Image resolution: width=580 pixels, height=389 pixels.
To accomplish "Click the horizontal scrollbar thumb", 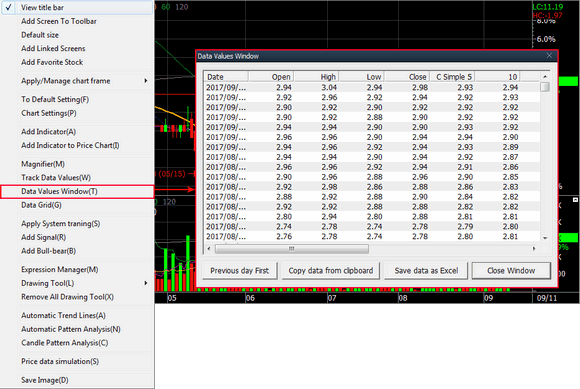I will point(291,248).
